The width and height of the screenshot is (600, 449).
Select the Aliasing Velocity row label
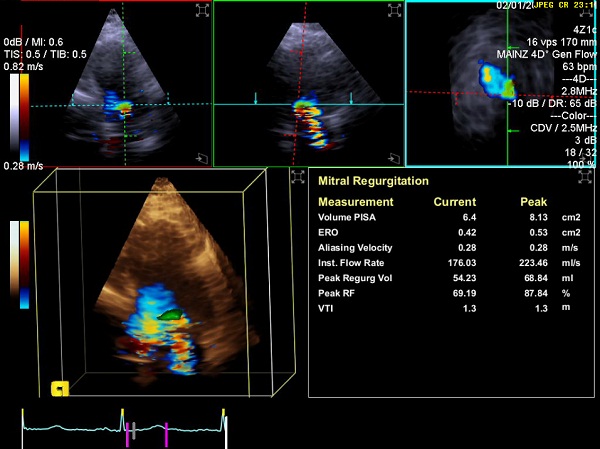tap(355, 248)
